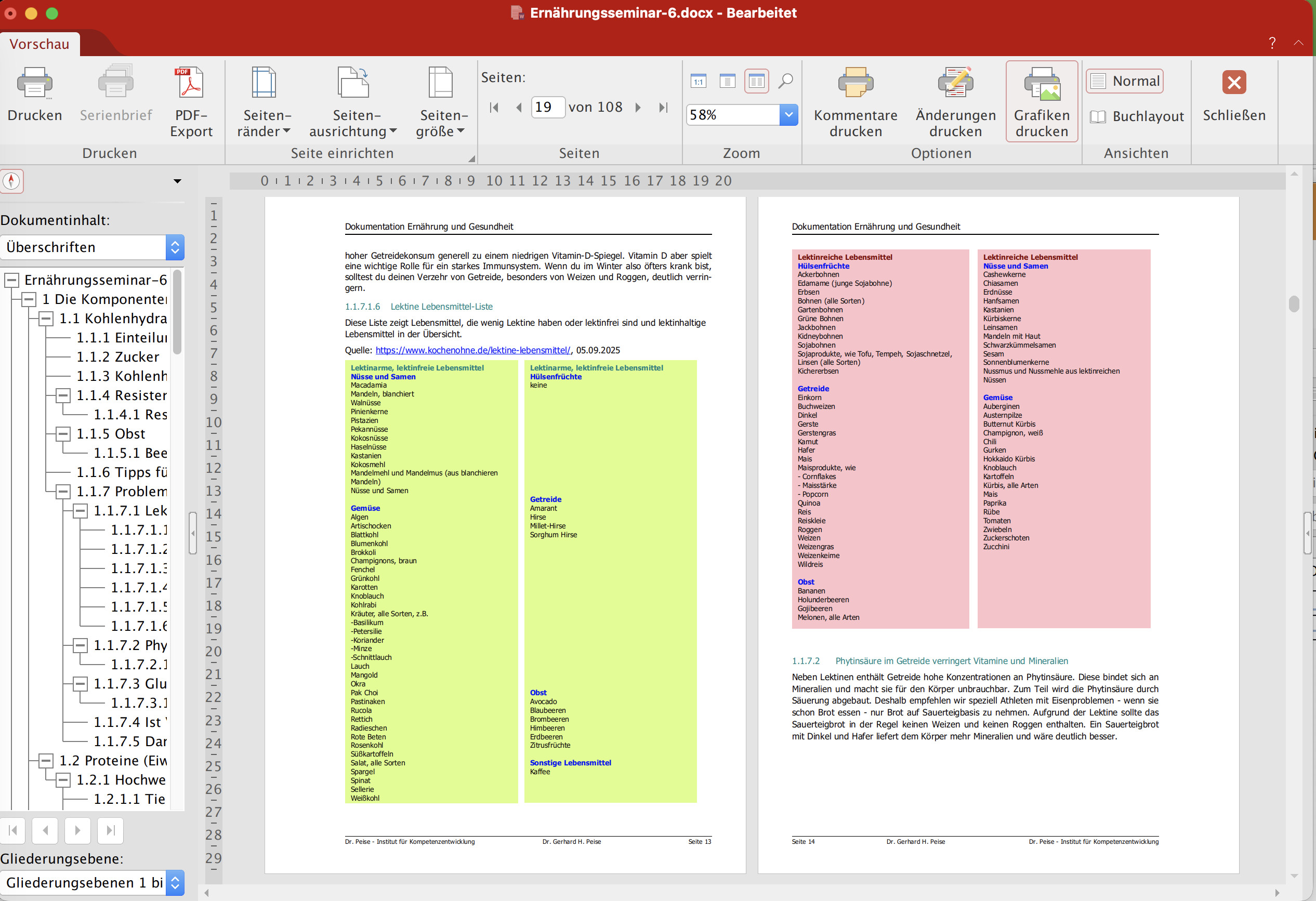
Task: Select heading 1.1.7.5 Dar
Action: coord(130,742)
